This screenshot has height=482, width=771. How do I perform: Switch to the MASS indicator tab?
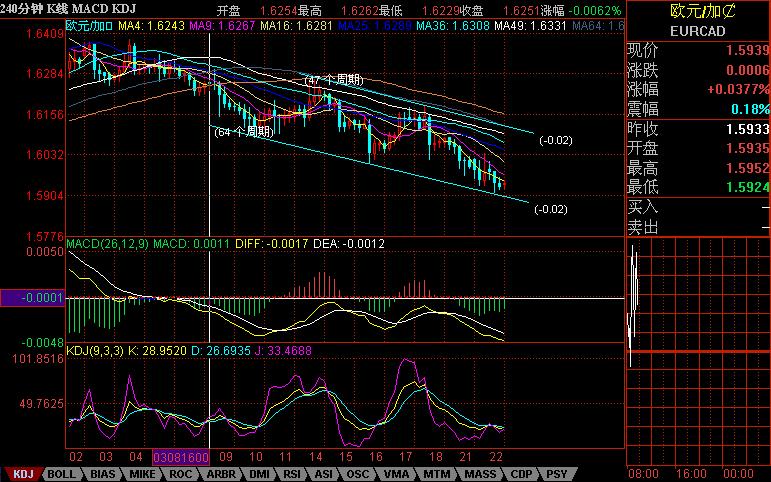pos(480,474)
